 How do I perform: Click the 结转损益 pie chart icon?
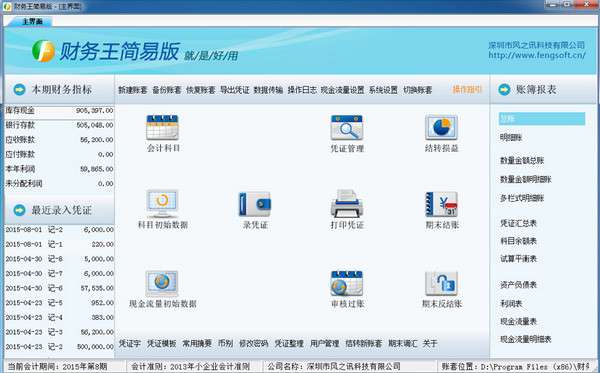(x=441, y=127)
